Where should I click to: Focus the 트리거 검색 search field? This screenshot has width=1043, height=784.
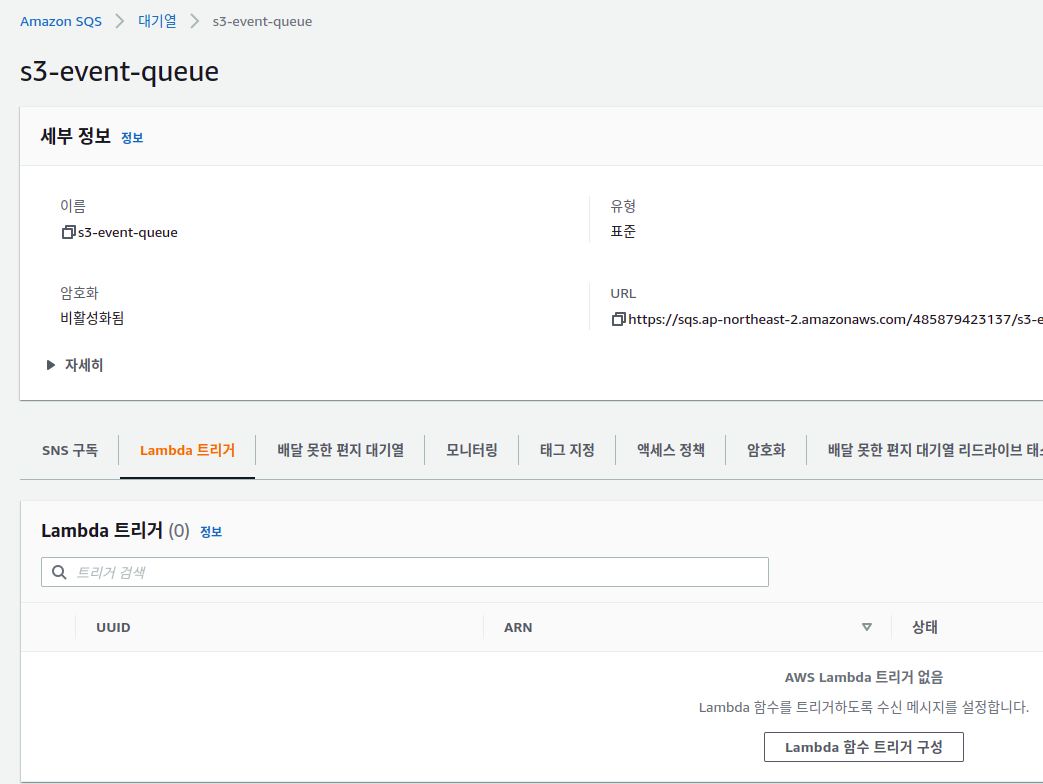(404, 572)
